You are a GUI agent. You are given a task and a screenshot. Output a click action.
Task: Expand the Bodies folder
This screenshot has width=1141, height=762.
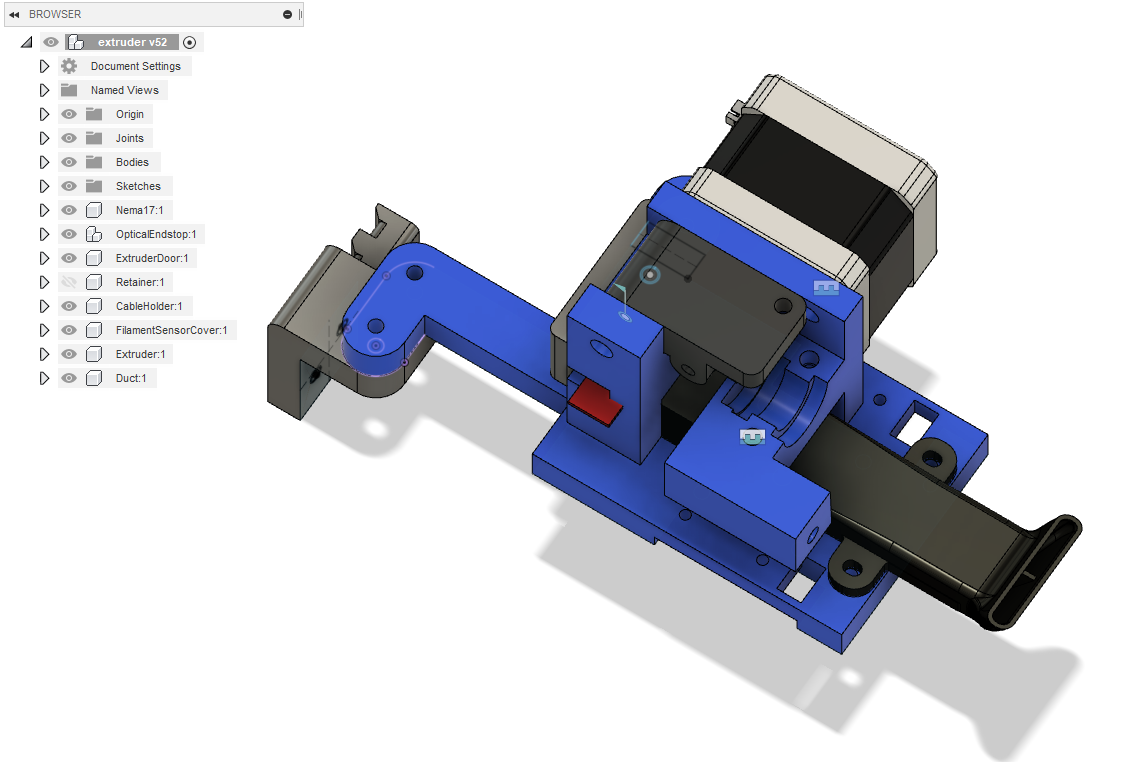(44, 162)
